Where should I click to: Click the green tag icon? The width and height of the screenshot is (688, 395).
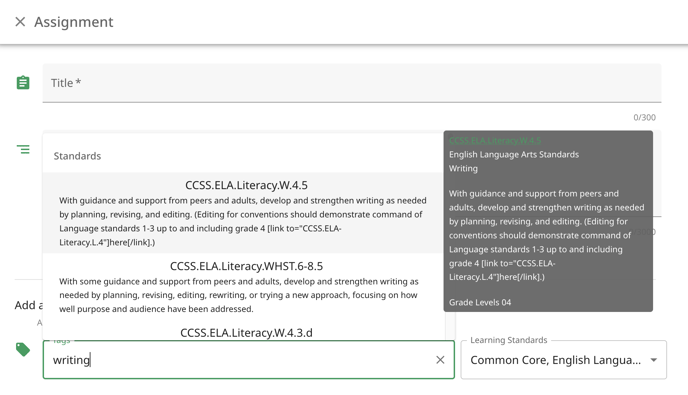[23, 349]
